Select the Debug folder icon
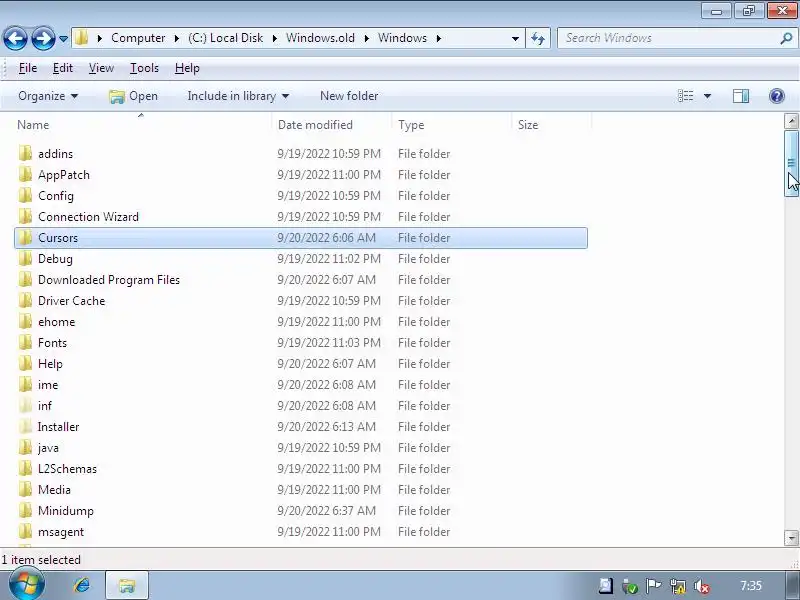 click(x=25, y=259)
